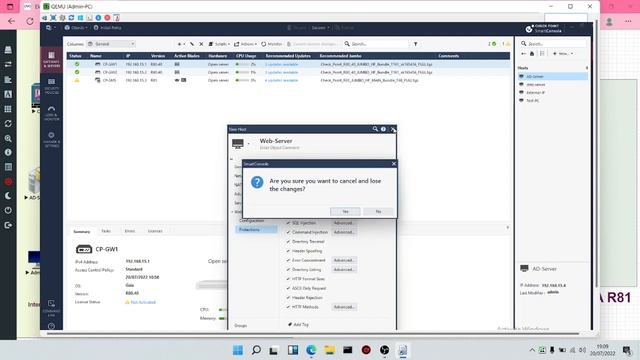Image resolution: width=640 pixels, height=360 pixels.
Task: Click Monitor in gateways toolbar
Action: [x=271, y=44]
